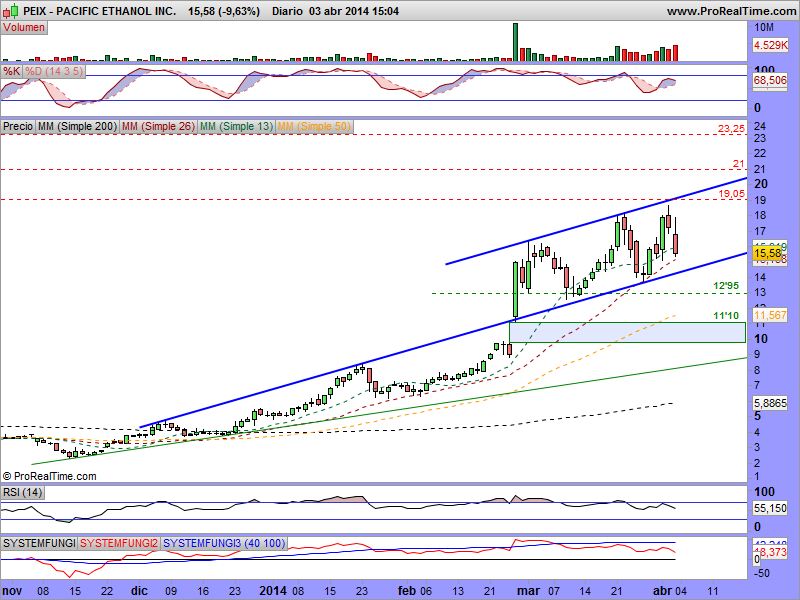Select the SYSTEMFUNGI indicator label
Image resolution: width=800 pixels, height=600 pixels.
coord(39,543)
